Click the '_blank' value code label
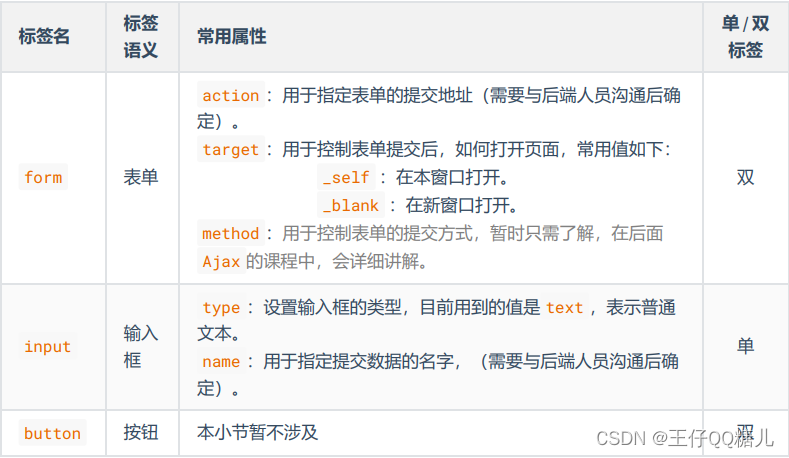The image size is (789, 458). [351, 206]
